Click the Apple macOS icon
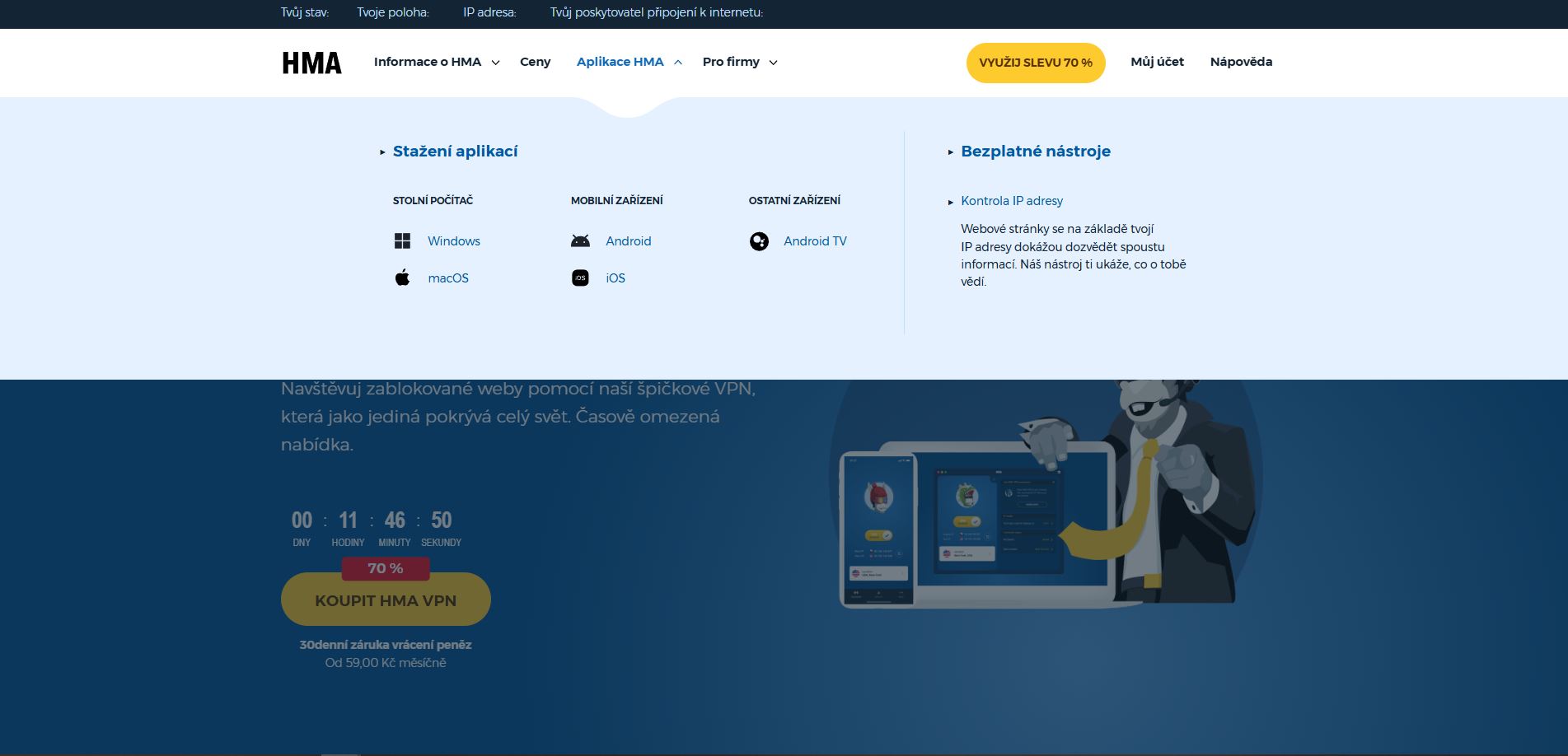 click(402, 278)
